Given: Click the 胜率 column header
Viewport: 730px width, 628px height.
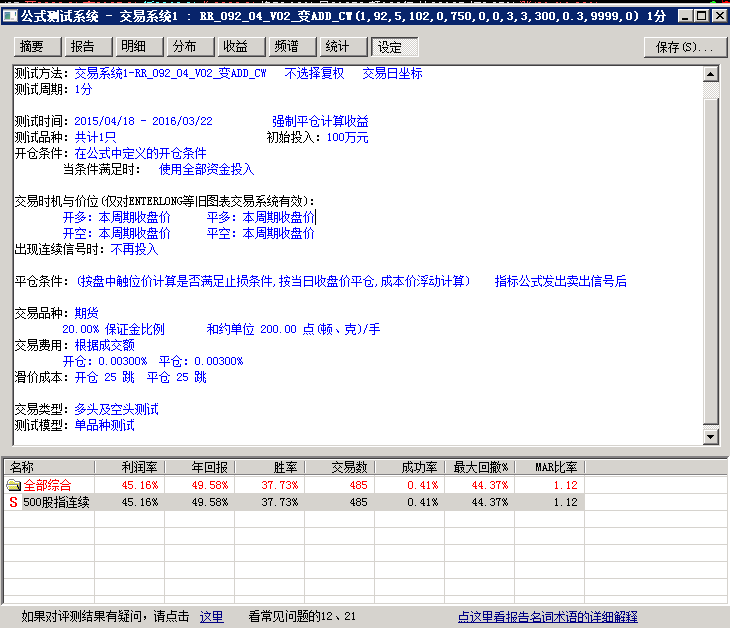Looking at the screenshot, I should coord(270,467).
